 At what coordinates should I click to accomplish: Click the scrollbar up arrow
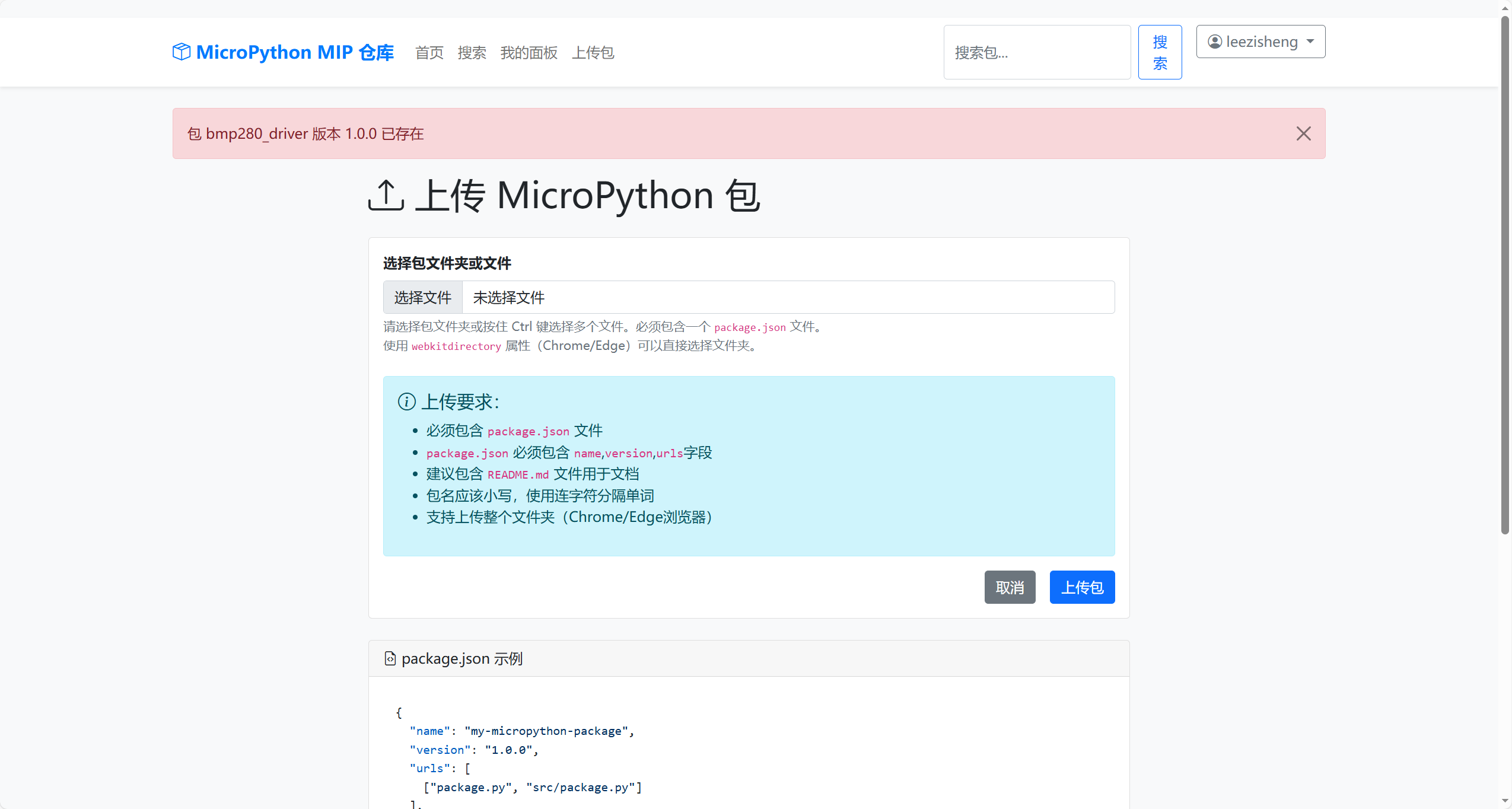point(1505,8)
